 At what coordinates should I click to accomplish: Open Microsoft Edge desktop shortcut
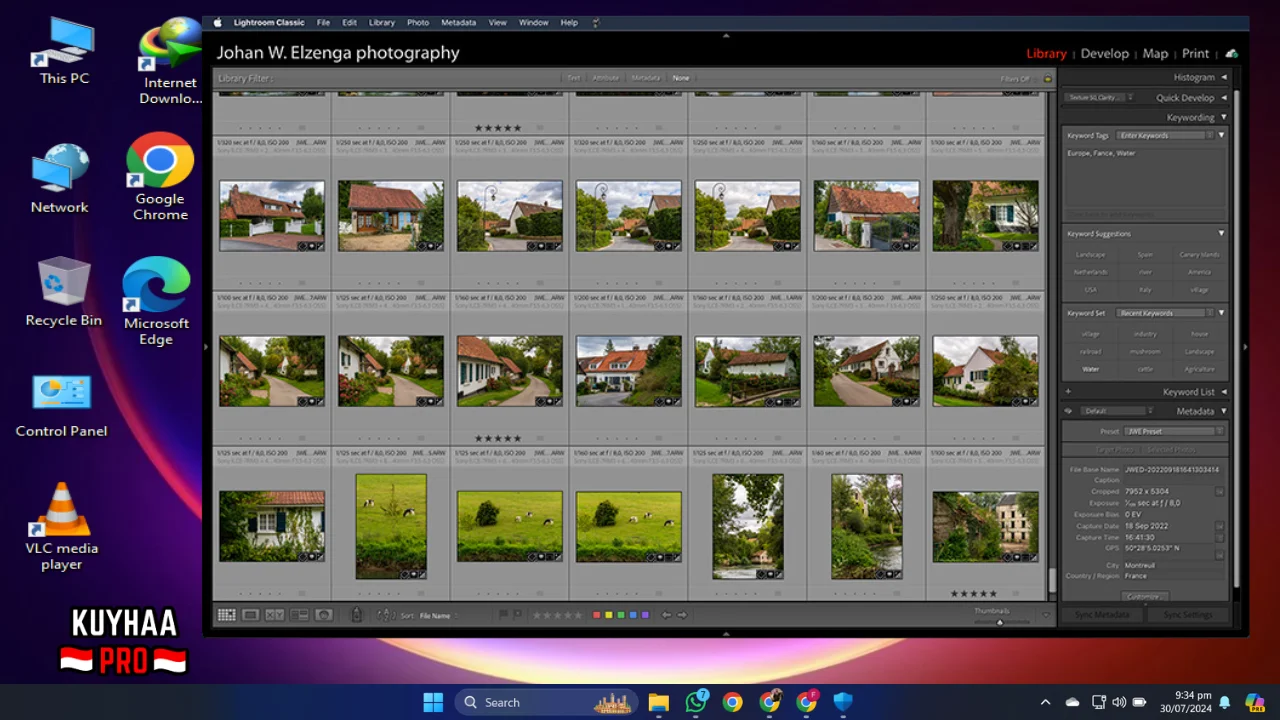pyautogui.click(x=156, y=300)
